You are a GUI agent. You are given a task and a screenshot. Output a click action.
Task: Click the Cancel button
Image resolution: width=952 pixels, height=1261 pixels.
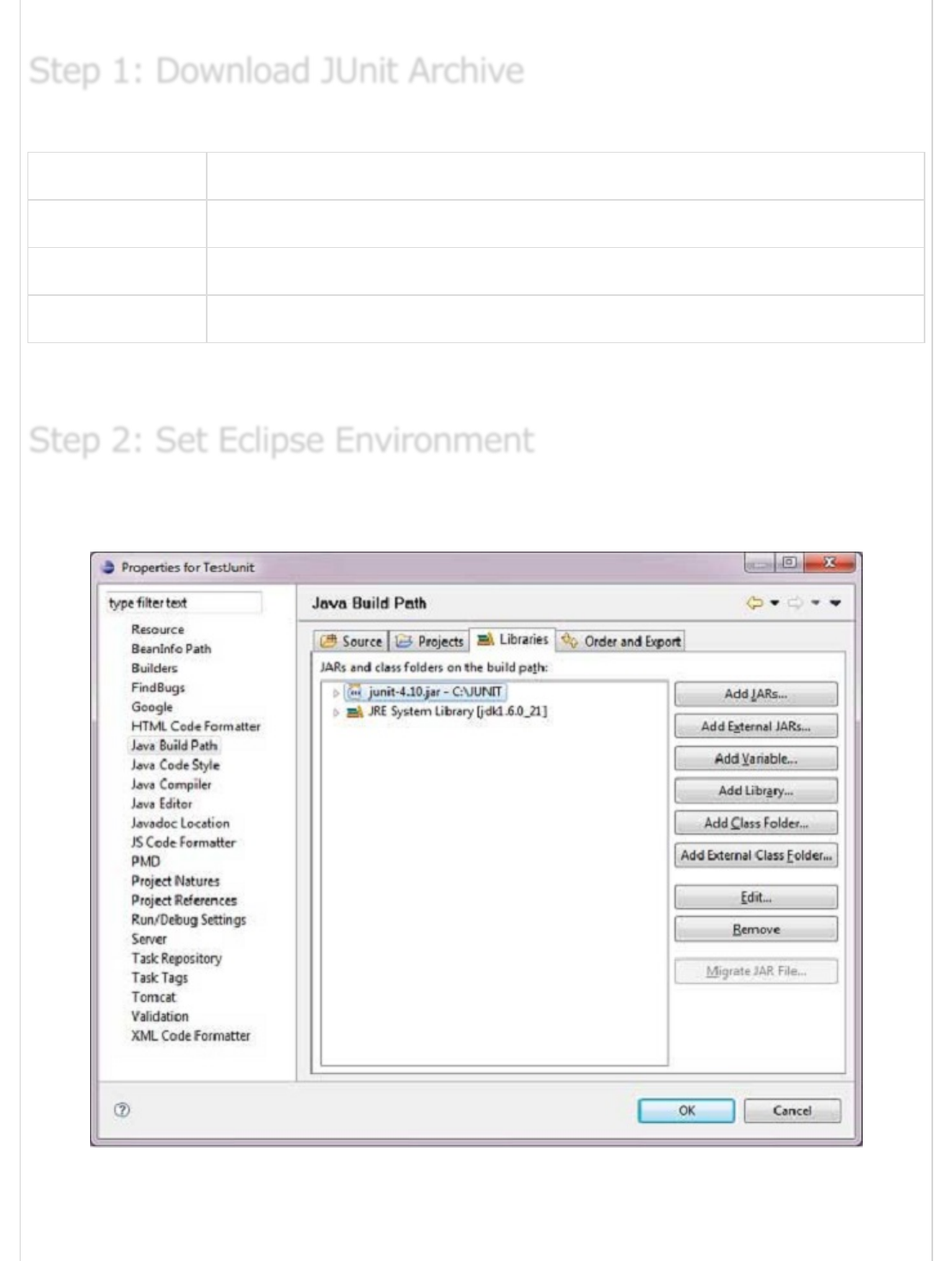pos(792,1110)
